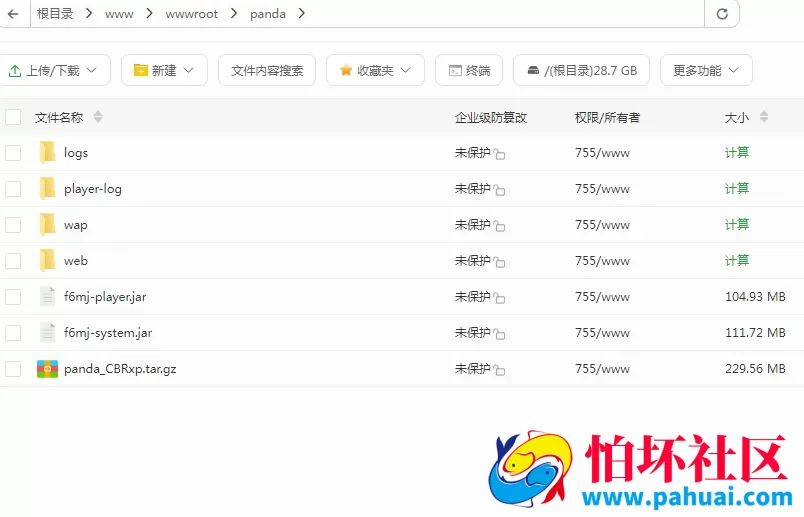
Task: Click the 229.56 MB size value
Action: pyautogui.click(x=755, y=369)
